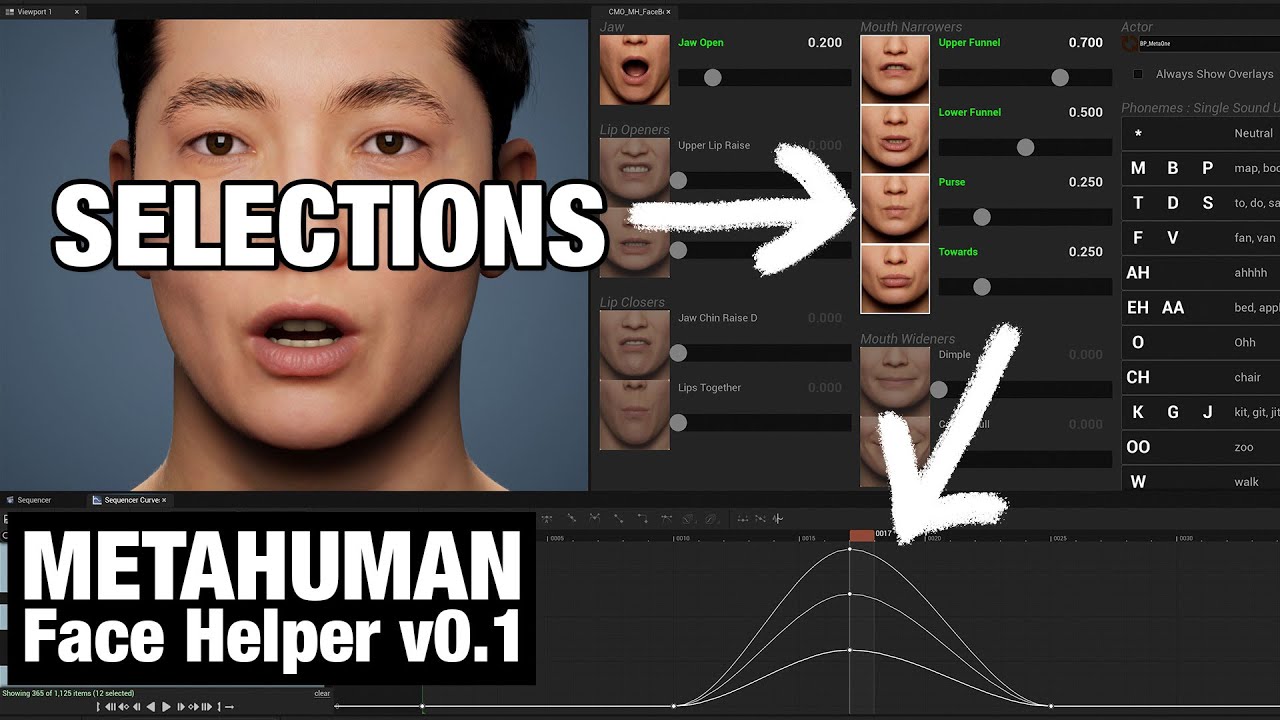Switch to the CMO_MH_FaceBi tab

[x=636, y=12]
